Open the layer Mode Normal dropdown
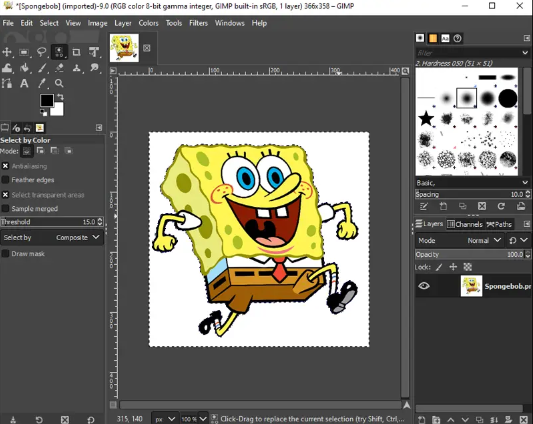This screenshot has width=533, height=424. (x=460, y=240)
